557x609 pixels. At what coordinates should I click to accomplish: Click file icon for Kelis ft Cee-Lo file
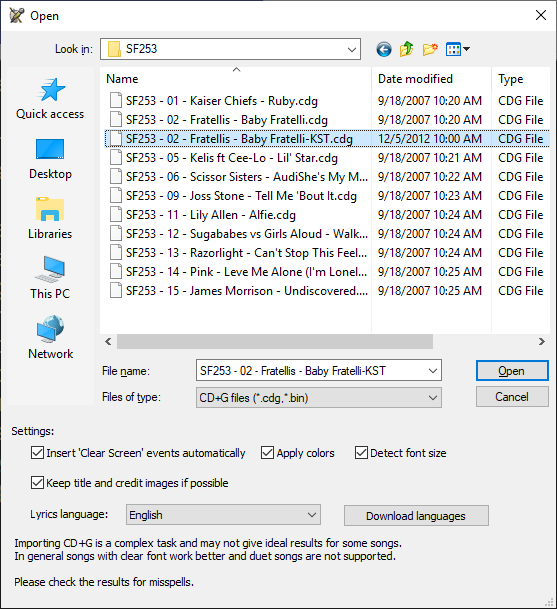click(x=116, y=158)
